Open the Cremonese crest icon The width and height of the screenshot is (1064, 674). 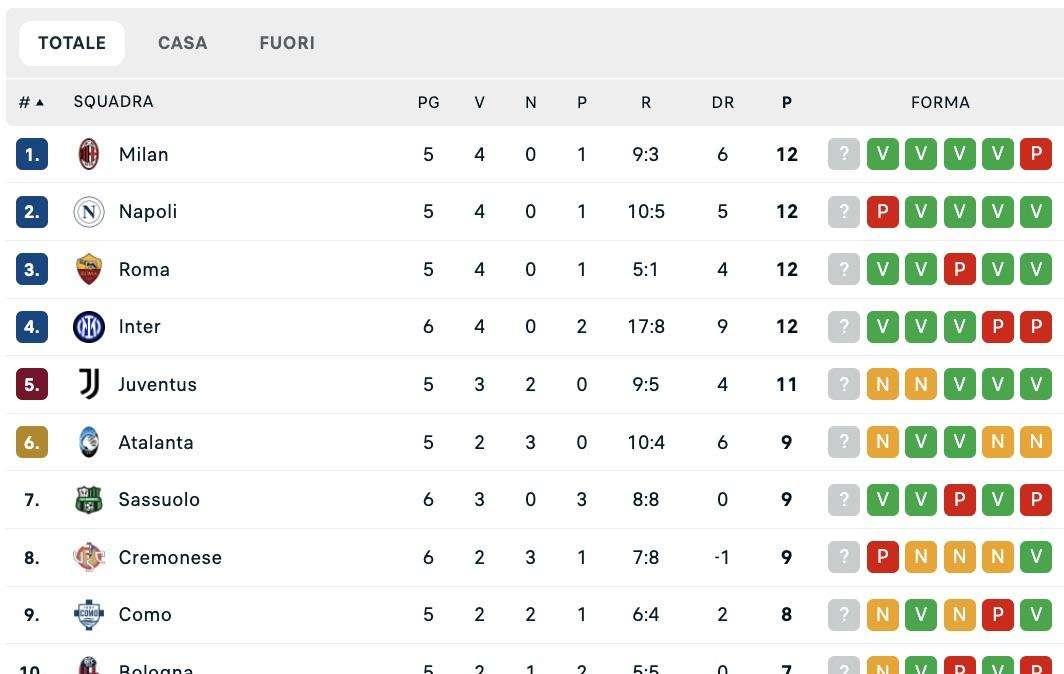point(89,557)
